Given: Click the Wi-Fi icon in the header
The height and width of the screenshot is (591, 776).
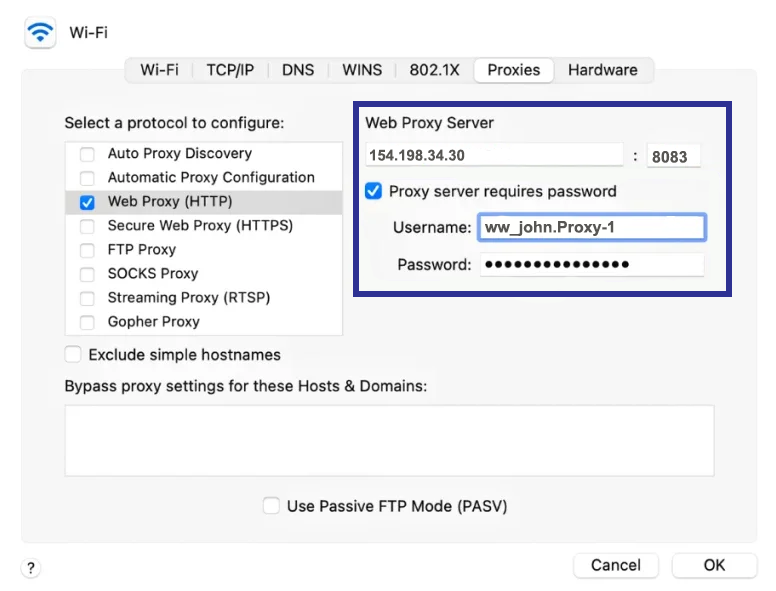Looking at the screenshot, I should pyautogui.click(x=41, y=33).
